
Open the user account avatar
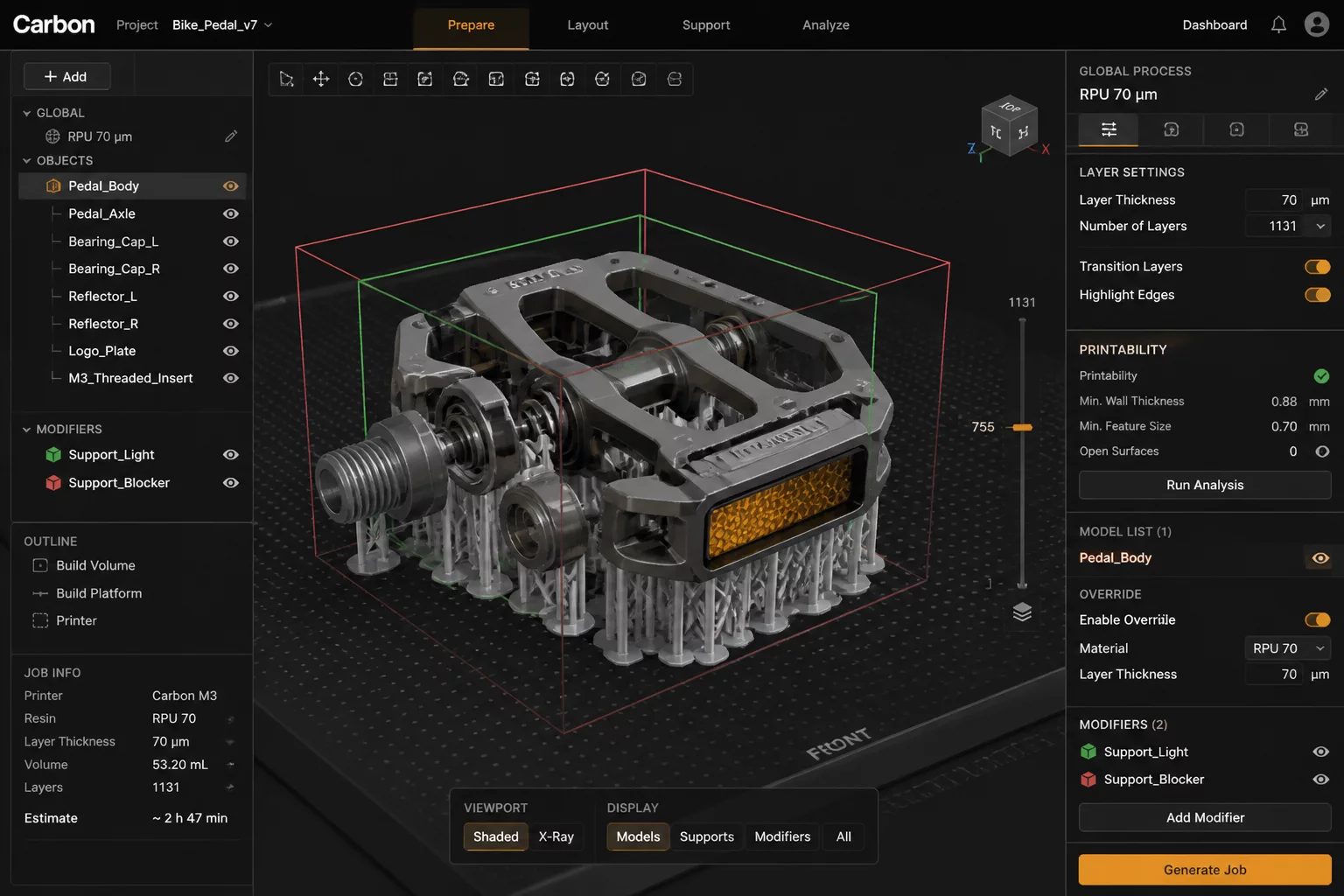click(1317, 24)
